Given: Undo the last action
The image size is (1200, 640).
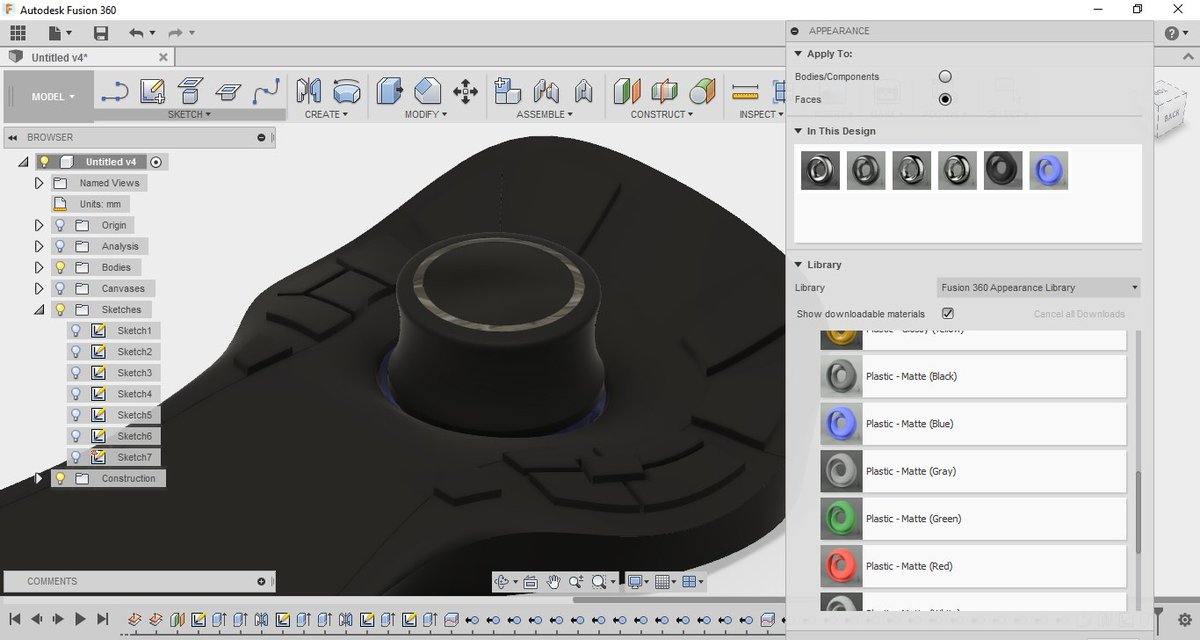Looking at the screenshot, I should (x=137, y=33).
